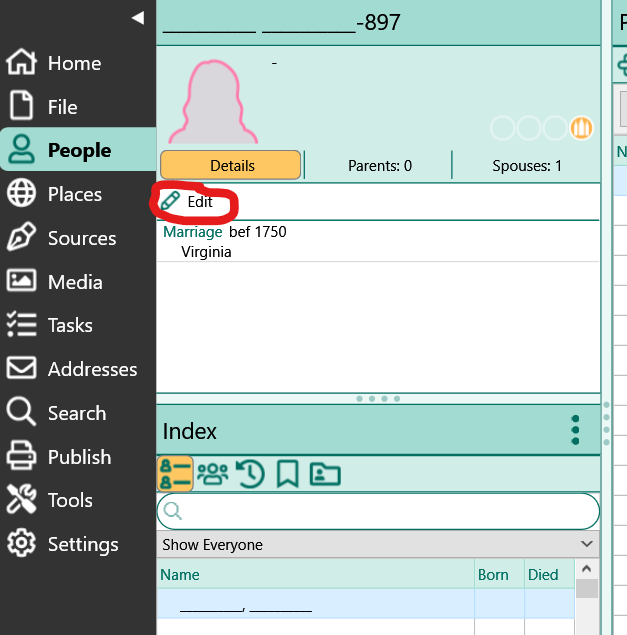Open the Index panel three-dot menu

[x=575, y=430]
